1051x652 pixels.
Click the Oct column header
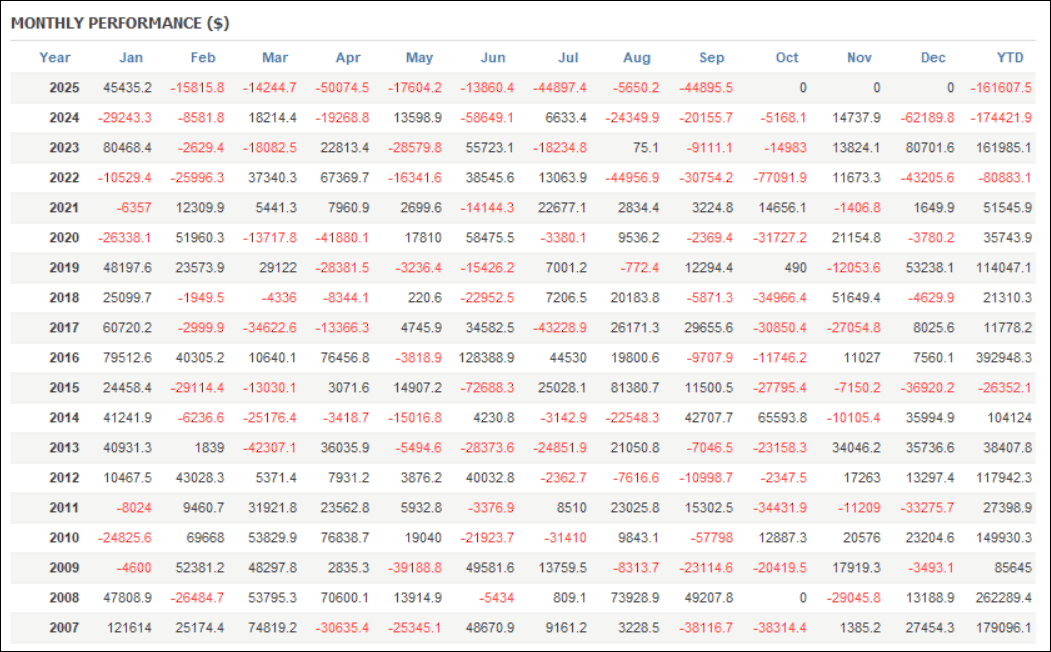787,58
